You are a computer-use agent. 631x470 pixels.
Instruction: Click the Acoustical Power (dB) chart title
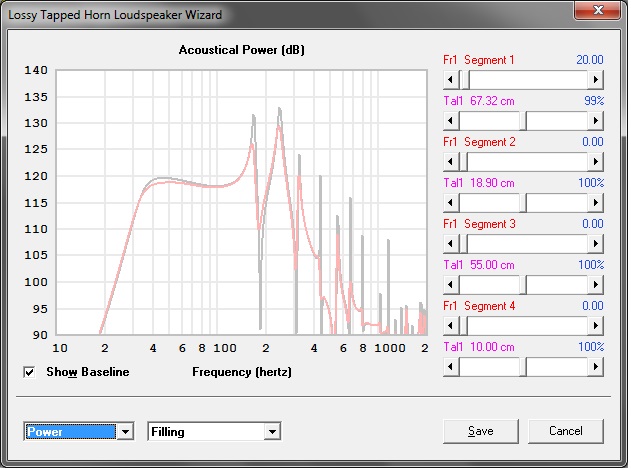click(242, 50)
